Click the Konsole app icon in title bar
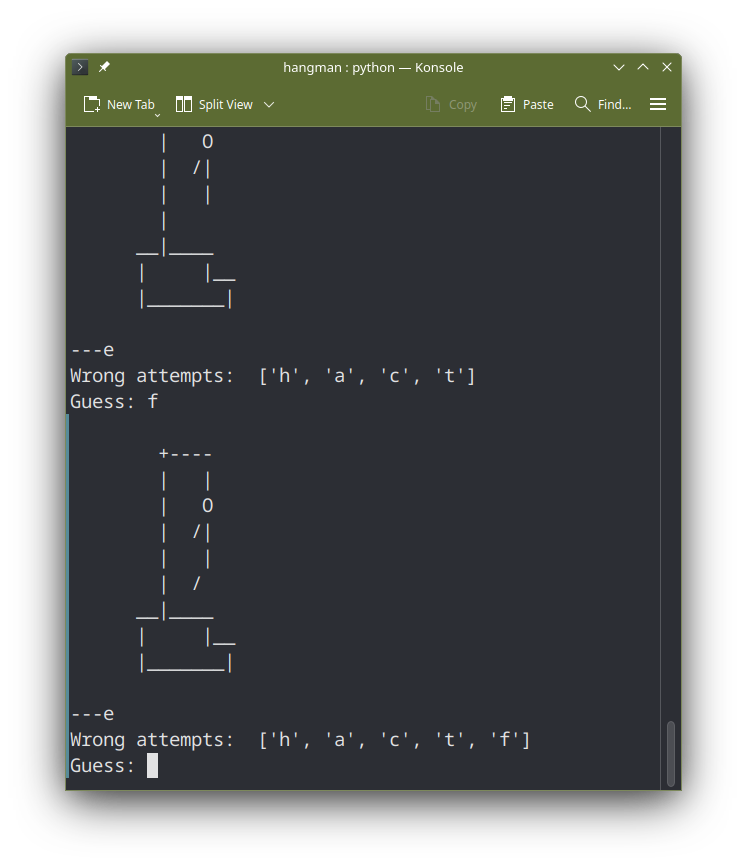The width and height of the screenshot is (747, 868). [80, 67]
